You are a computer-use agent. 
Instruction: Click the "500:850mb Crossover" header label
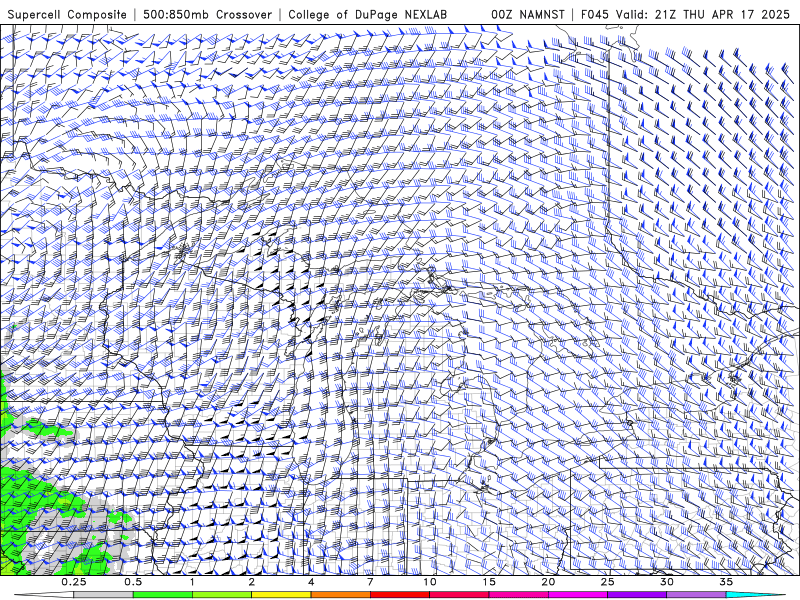(x=207, y=15)
